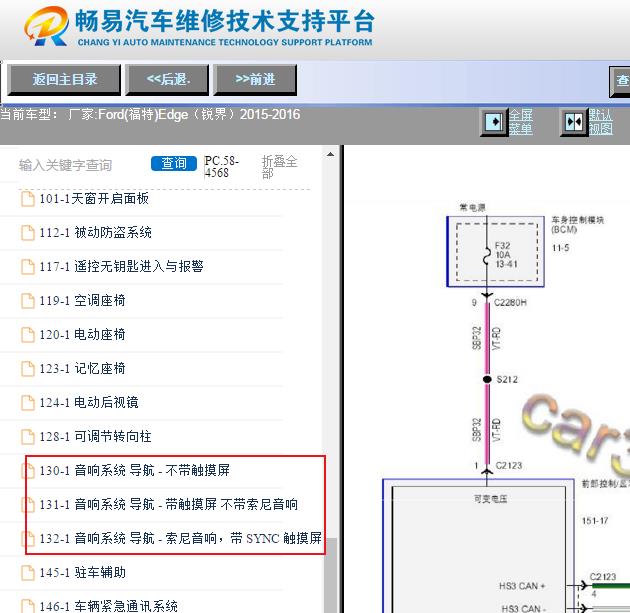Go back with <<后退 button

(x=167, y=80)
